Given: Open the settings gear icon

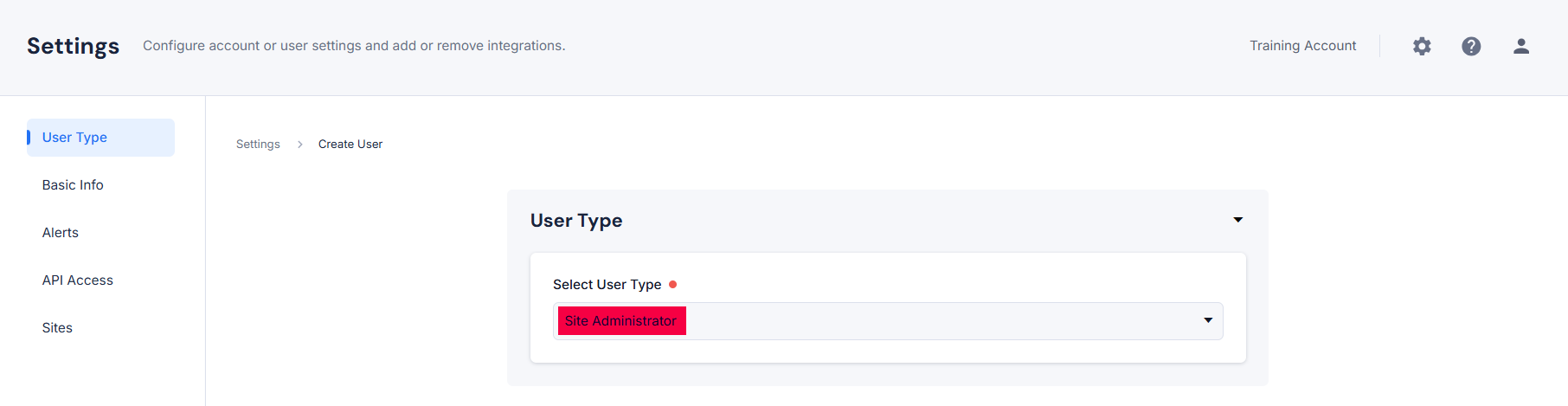Looking at the screenshot, I should (1422, 46).
